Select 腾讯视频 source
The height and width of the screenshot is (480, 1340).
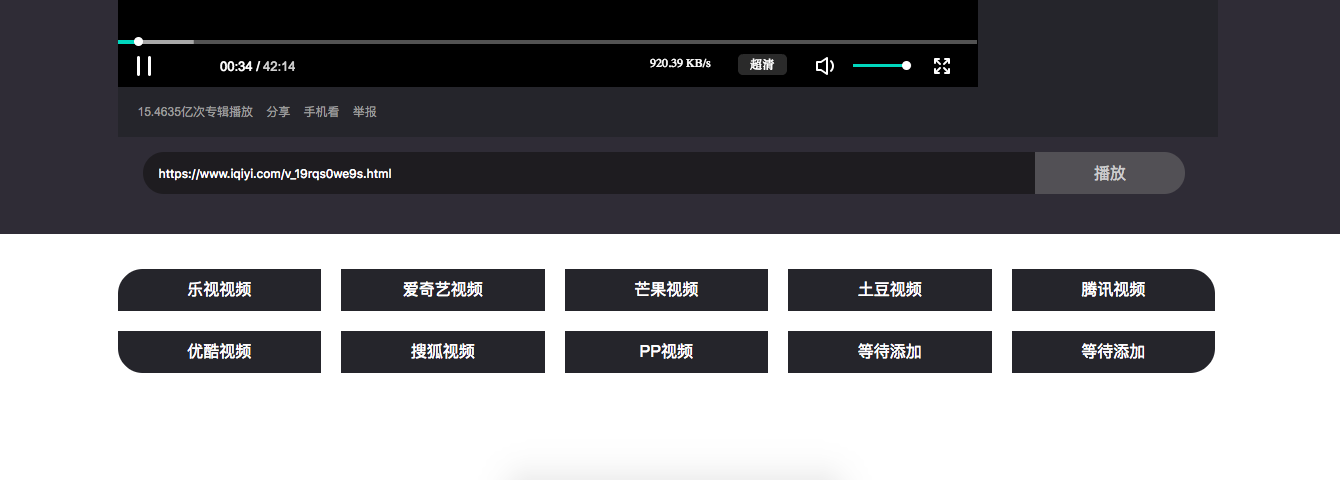click(1113, 290)
